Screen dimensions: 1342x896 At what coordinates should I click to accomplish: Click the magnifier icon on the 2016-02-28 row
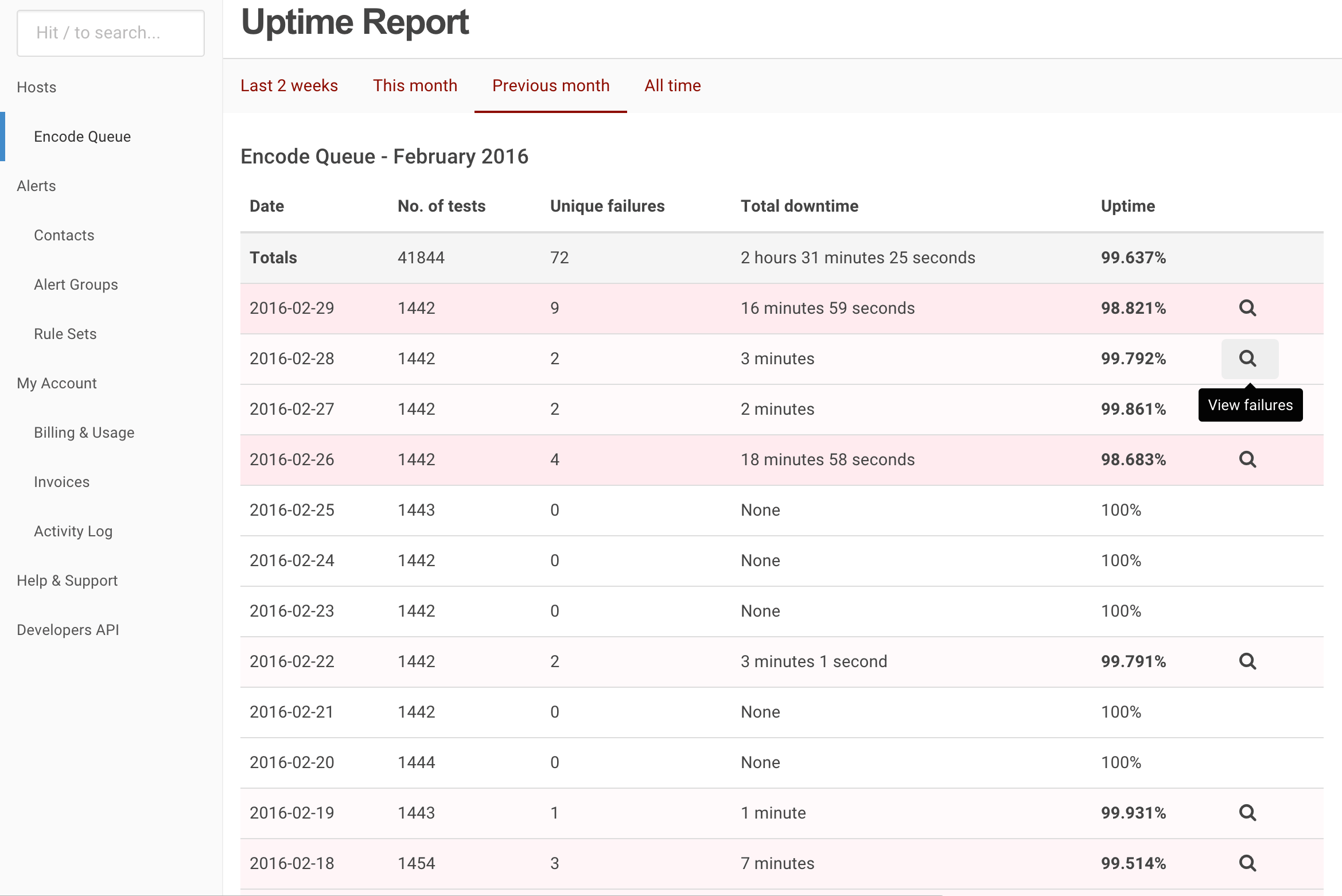pos(1249,359)
